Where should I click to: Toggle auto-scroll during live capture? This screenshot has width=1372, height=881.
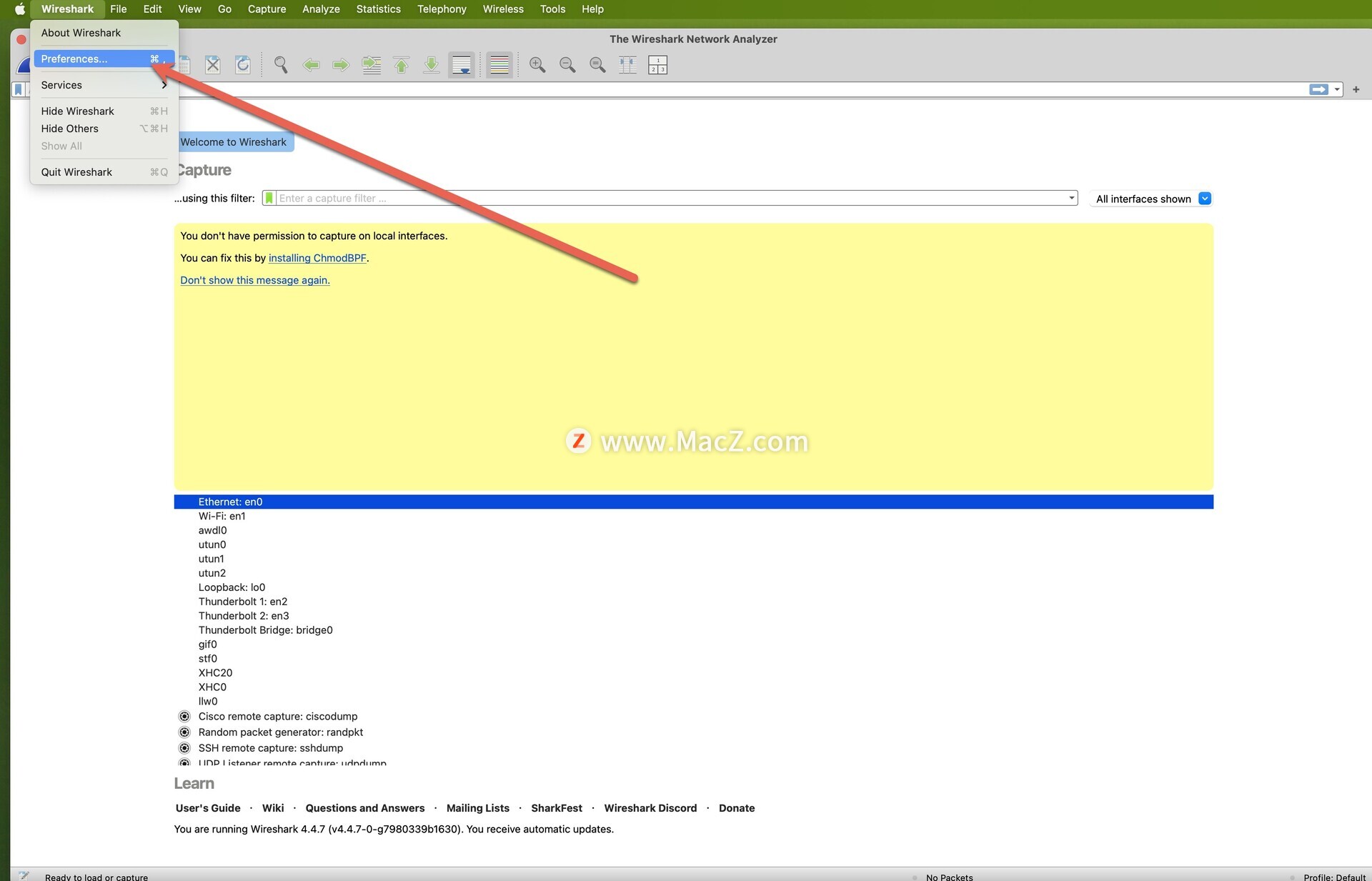462,65
